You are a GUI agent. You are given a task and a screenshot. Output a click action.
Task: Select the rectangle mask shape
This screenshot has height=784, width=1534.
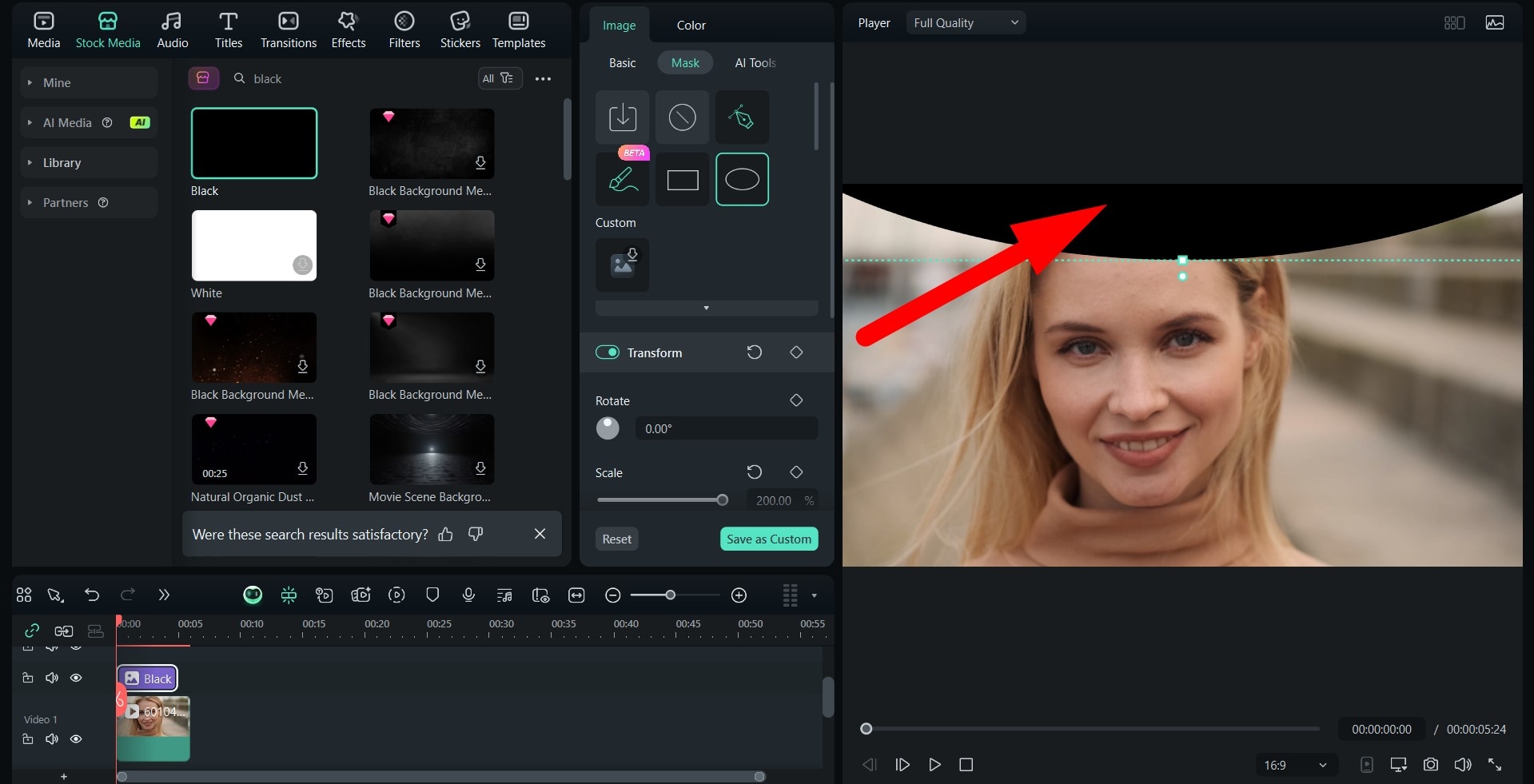682,179
